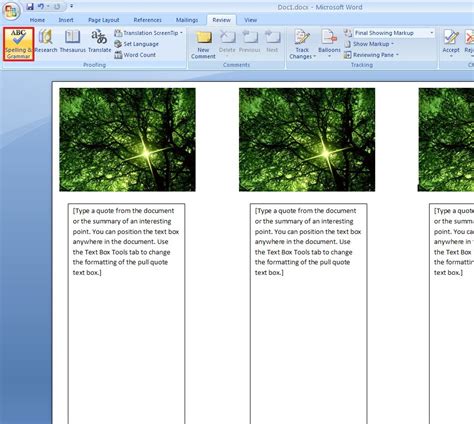Show the Word Count
Viewport: 474px width, 424px height.
point(135,55)
